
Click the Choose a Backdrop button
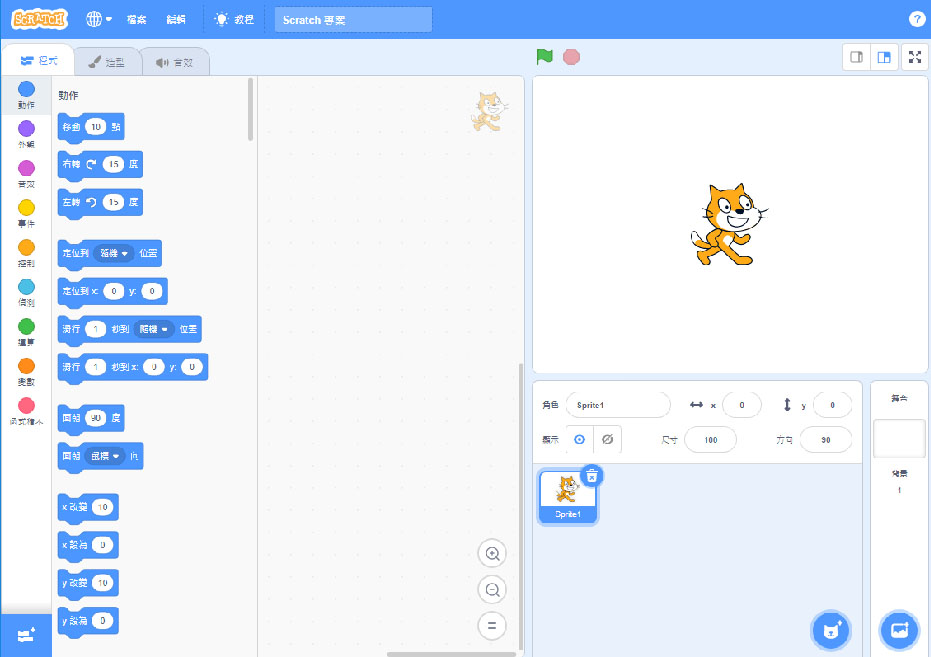click(899, 630)
